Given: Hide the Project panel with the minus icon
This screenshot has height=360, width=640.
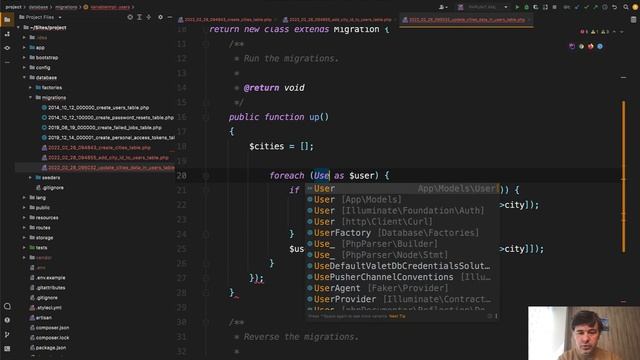Looking at the screenshot, I should pos(170,17).
